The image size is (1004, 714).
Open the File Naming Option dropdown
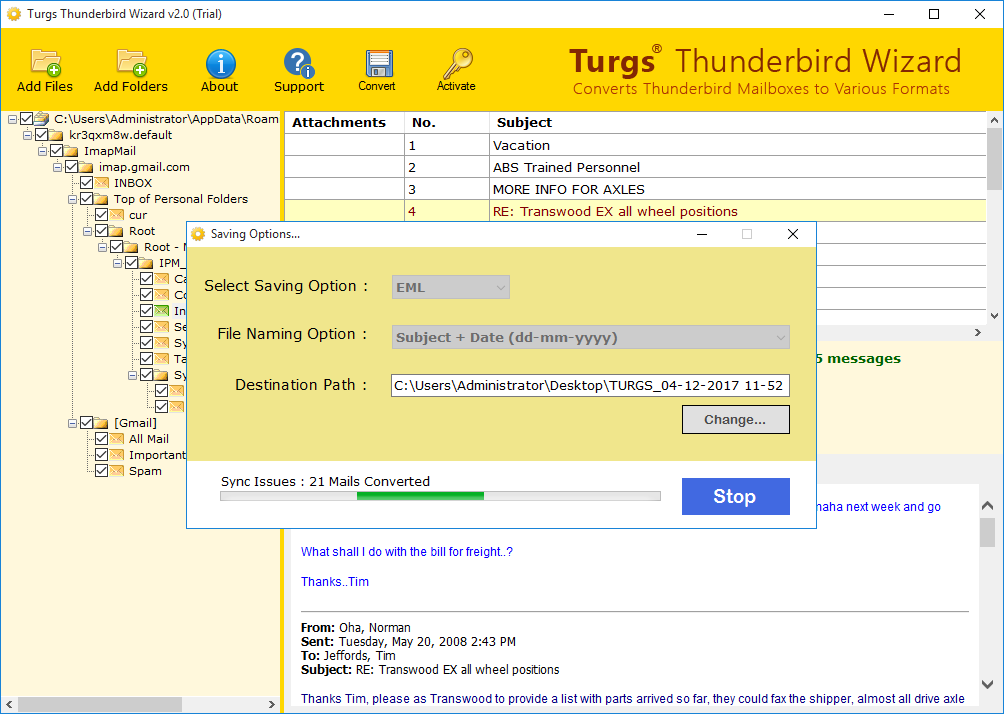[590, 337]
